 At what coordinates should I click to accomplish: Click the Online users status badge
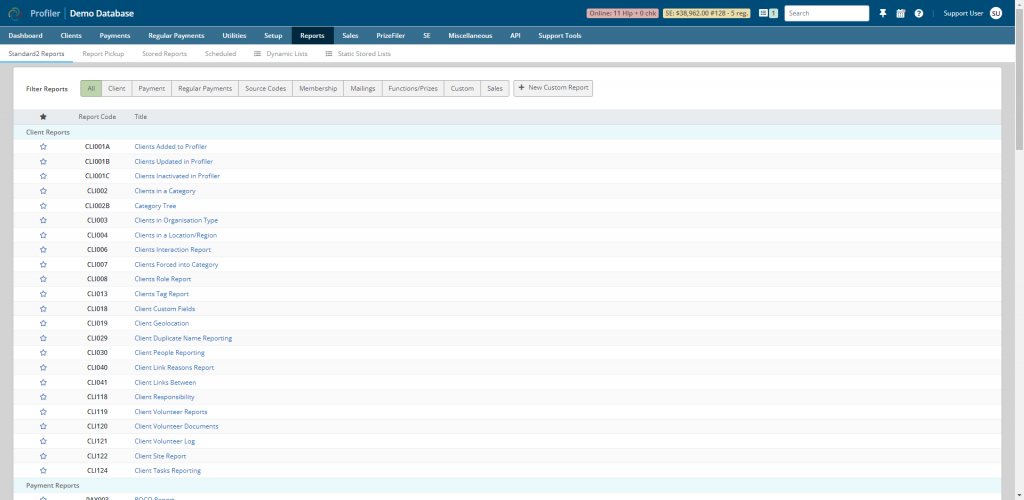tap(622, 13)
